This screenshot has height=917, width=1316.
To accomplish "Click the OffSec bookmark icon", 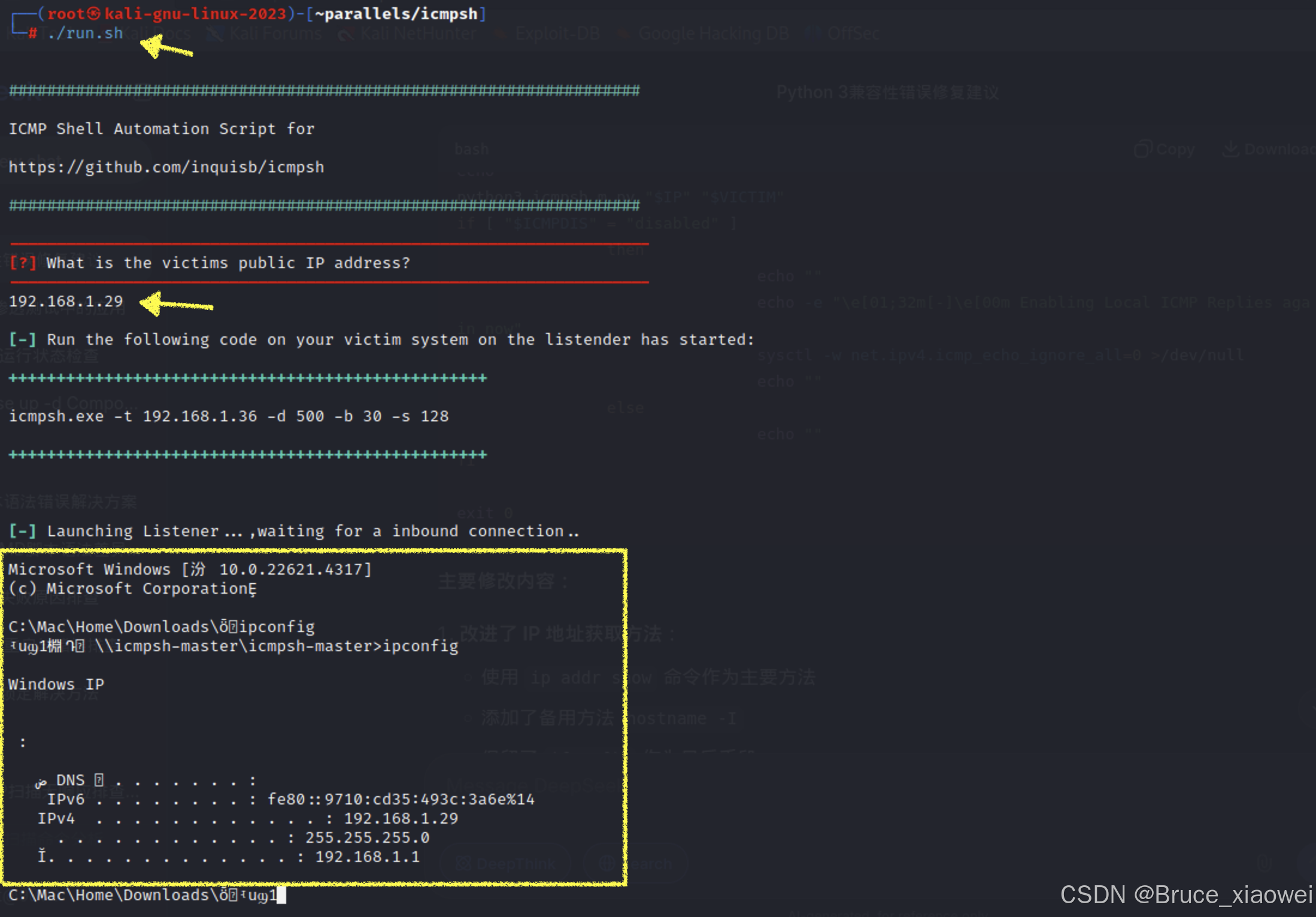I will (x=813, y=33).
